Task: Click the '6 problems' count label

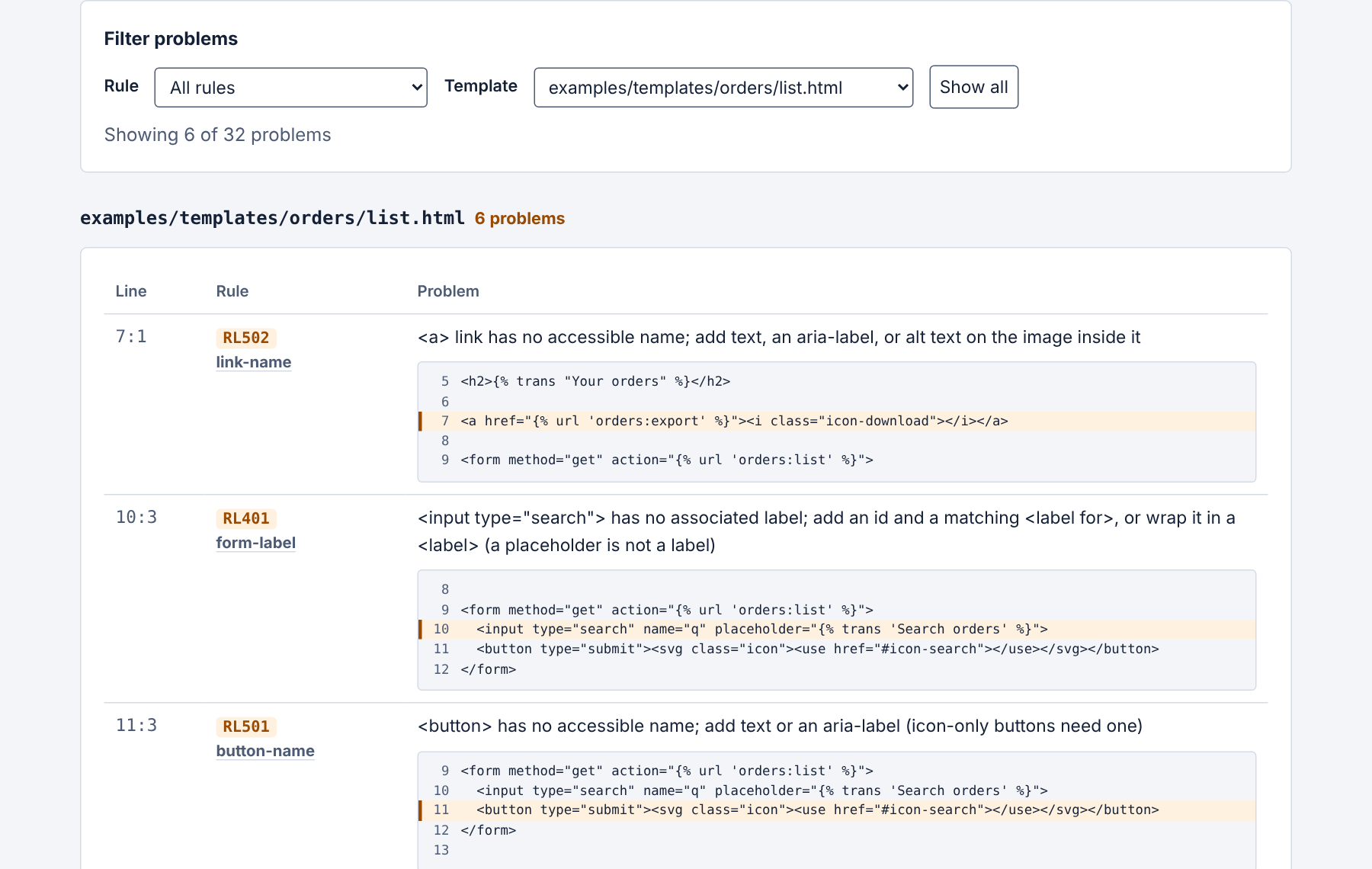Action: point(520,219)
